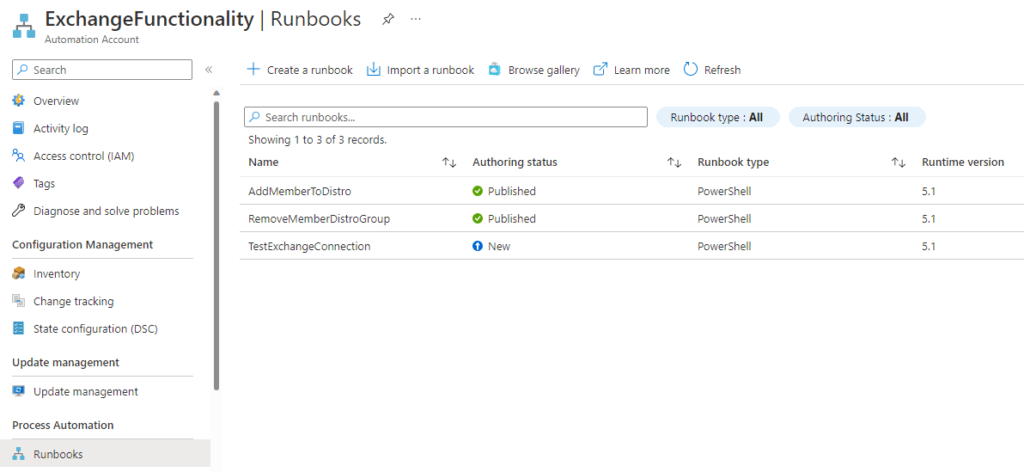Open the TestExchangeConnection runbook
The width and height of the screenshot is (1024, 472).
(309, 246)
